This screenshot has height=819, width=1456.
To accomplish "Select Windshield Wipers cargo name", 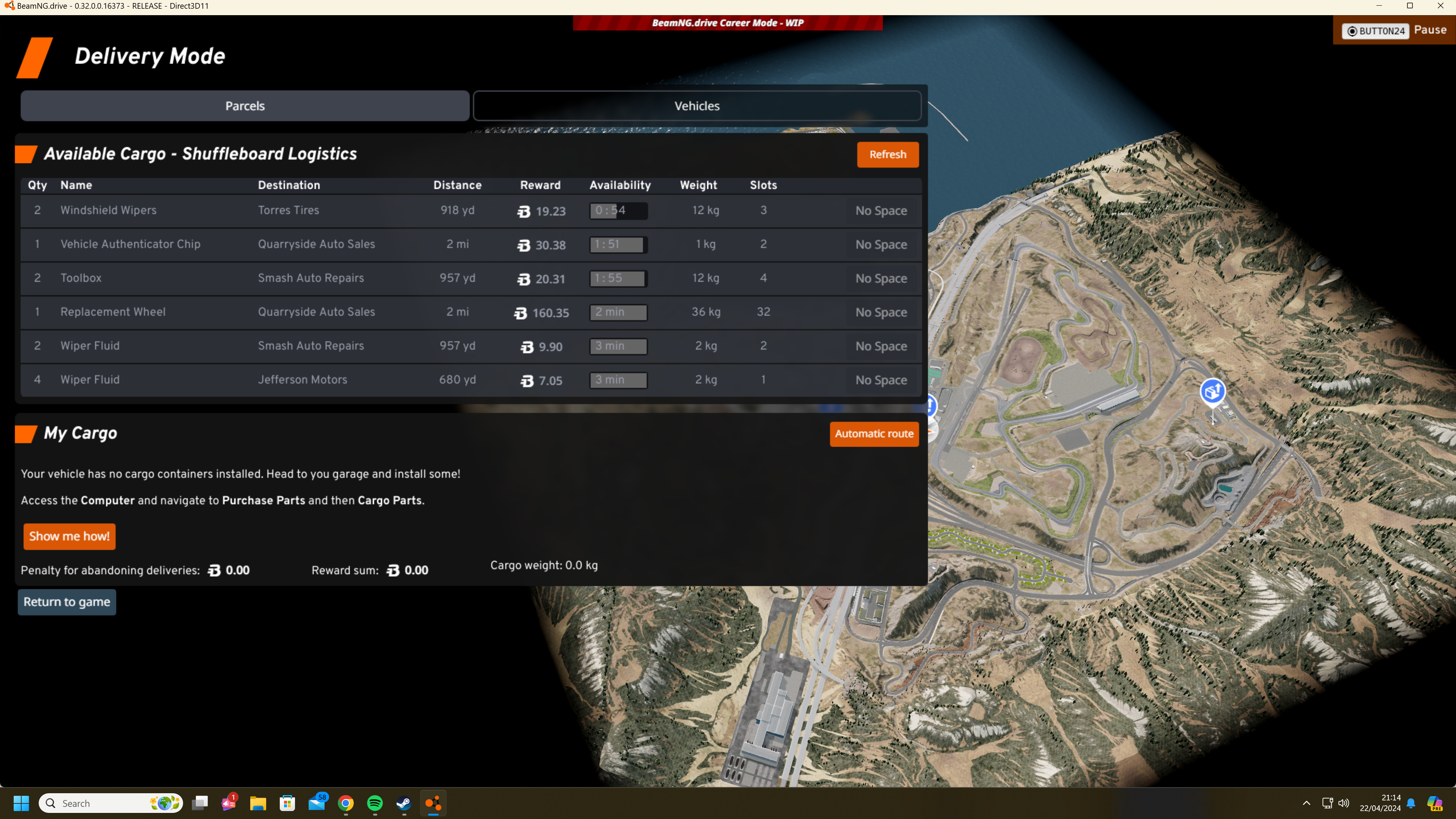I will pyautogui.click(x=108, y=210).
